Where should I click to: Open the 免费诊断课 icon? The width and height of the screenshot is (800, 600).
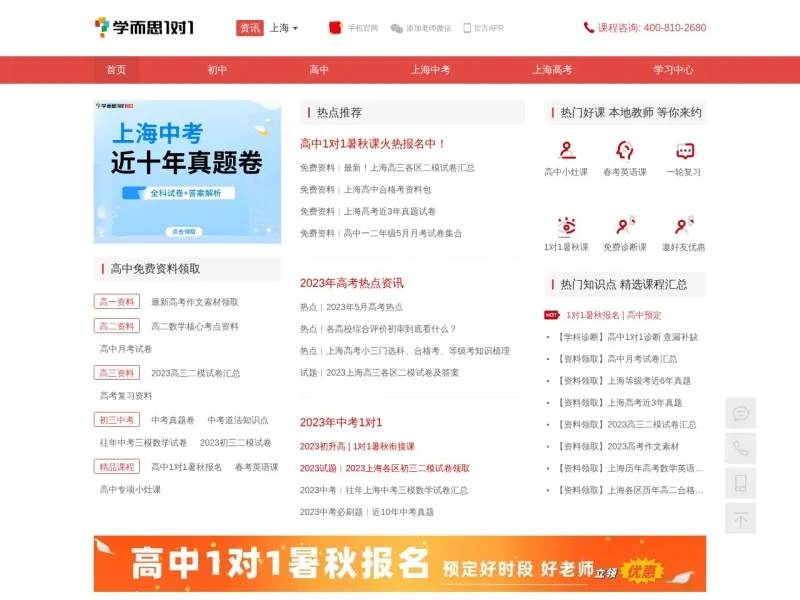coord(625,226)
